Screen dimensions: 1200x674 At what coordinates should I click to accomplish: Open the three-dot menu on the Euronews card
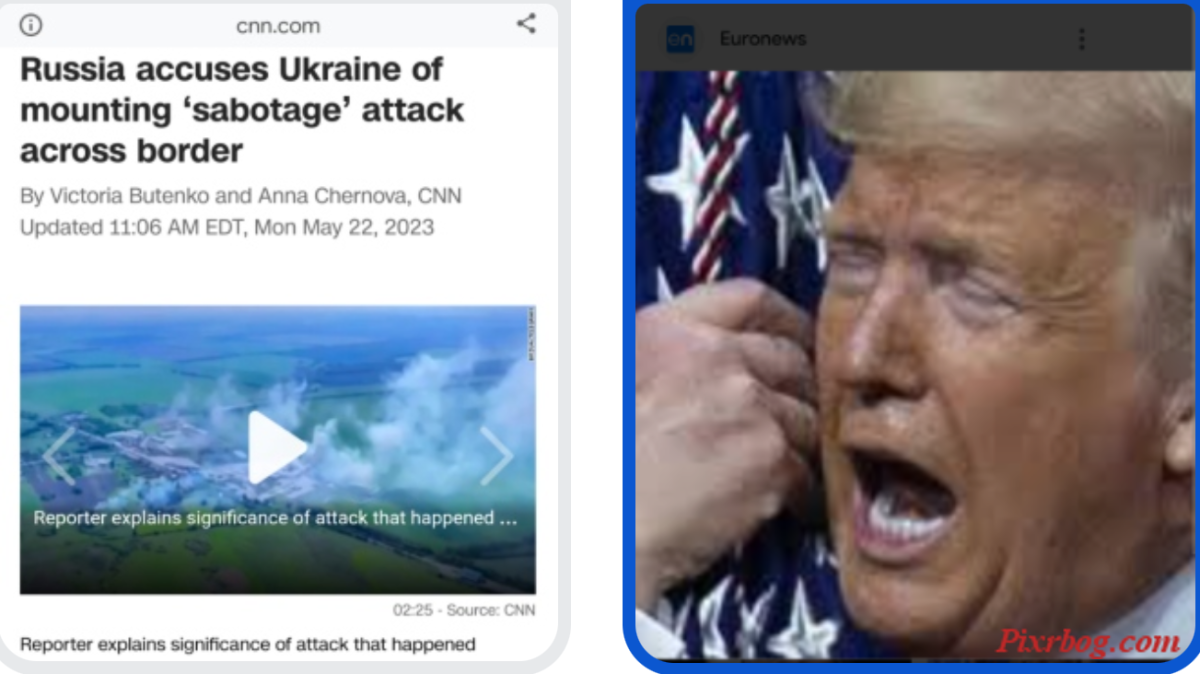tap(1081, 39)
